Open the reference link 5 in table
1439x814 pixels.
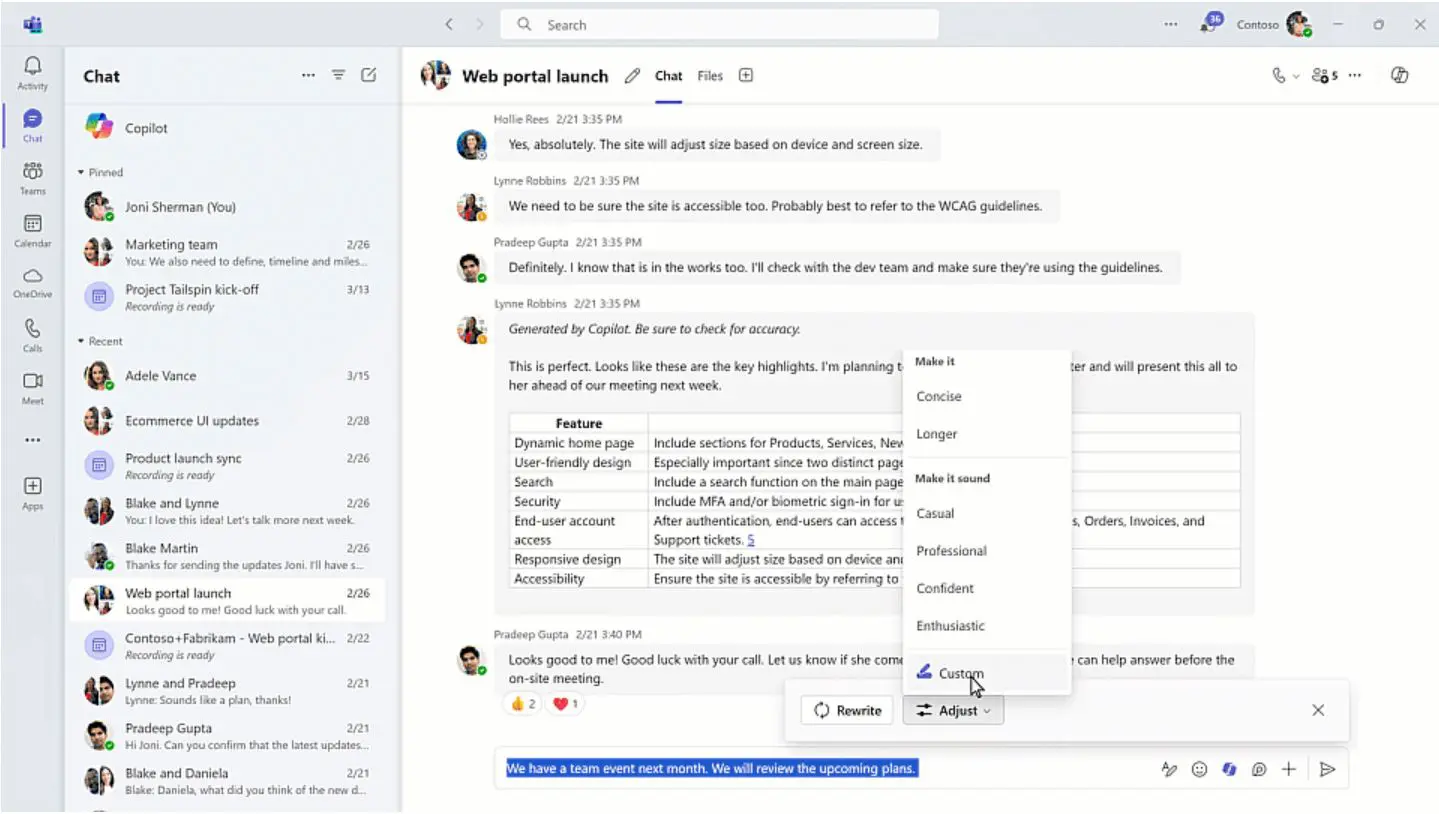[x=751, y=540]
